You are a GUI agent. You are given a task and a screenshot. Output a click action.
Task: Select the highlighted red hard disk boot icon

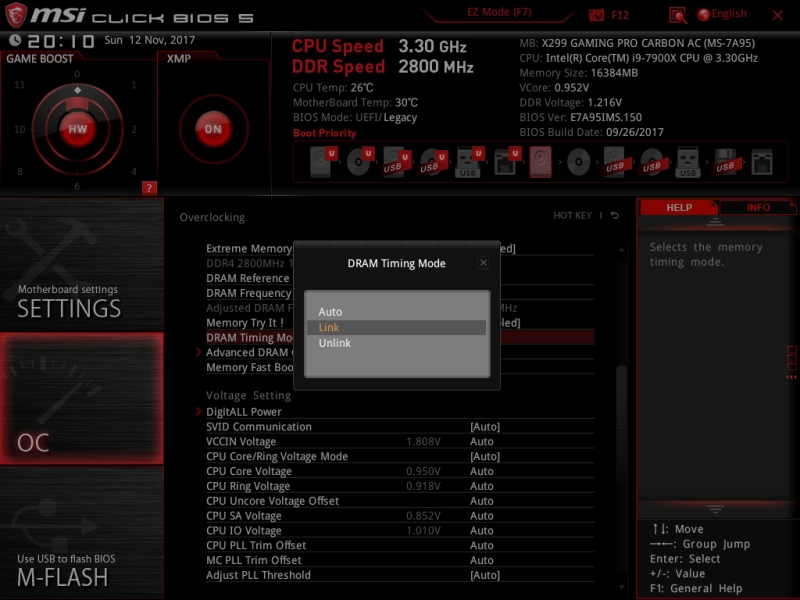540,162
